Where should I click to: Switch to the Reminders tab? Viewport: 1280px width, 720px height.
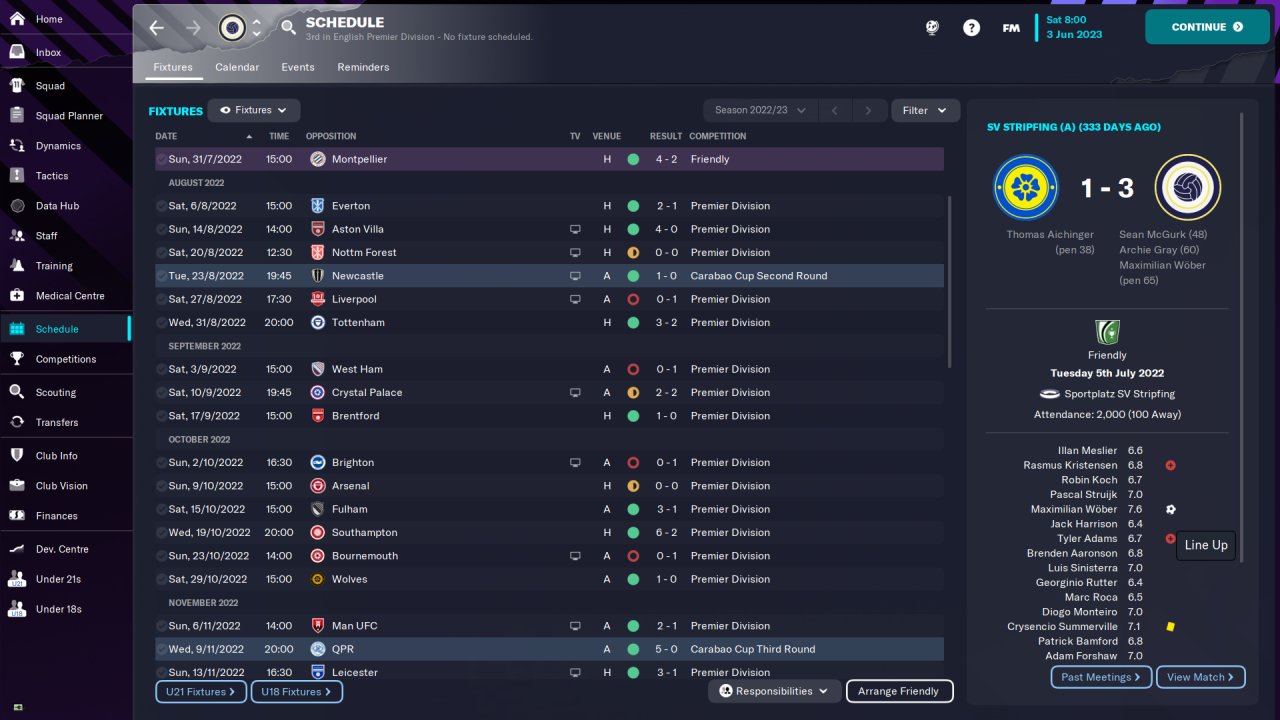(x=363, y=67)
